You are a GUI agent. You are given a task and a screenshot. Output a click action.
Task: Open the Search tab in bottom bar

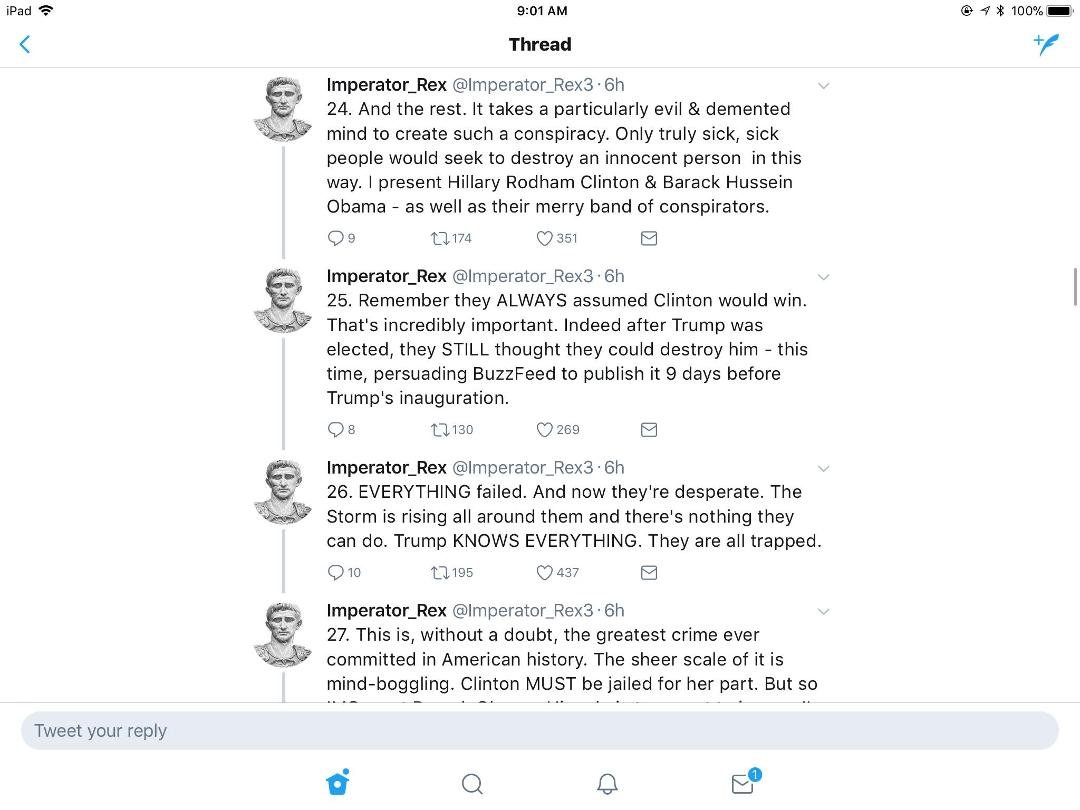(472, 784)
